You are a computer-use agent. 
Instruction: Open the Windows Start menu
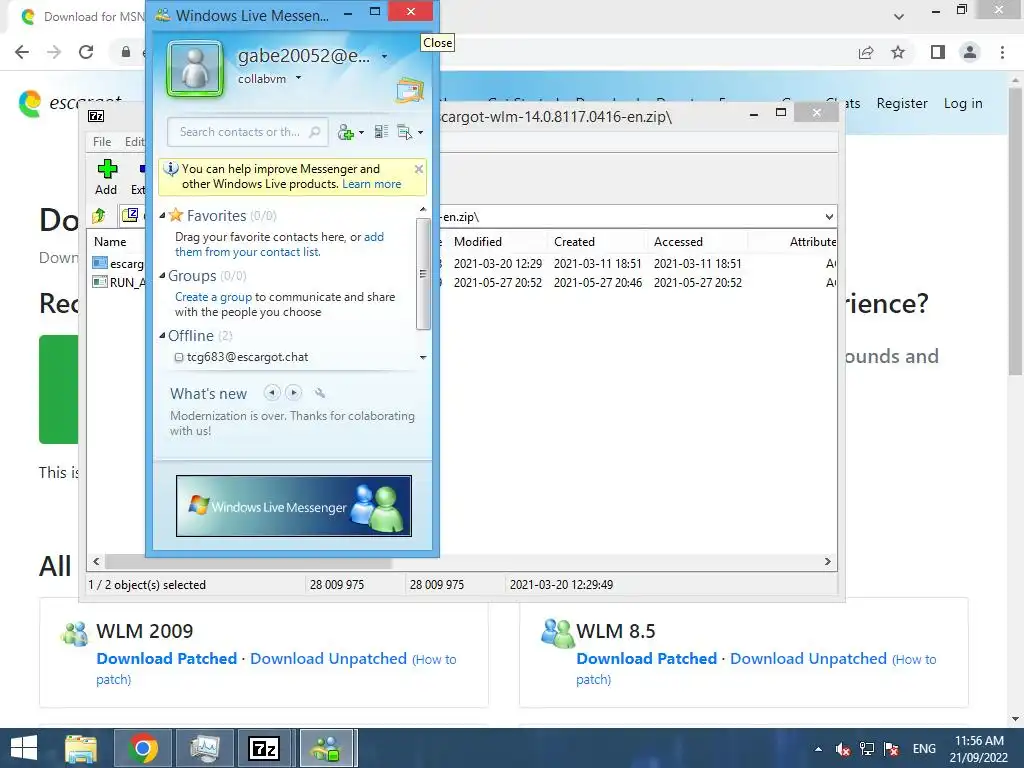click(24, 748)
